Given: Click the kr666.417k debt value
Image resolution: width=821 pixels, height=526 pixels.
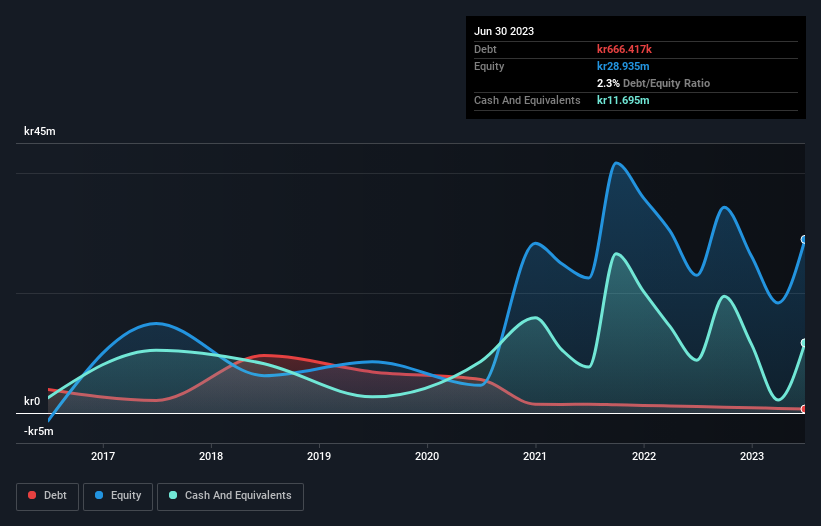Looking at the screenshot, I should coord(624,49).
